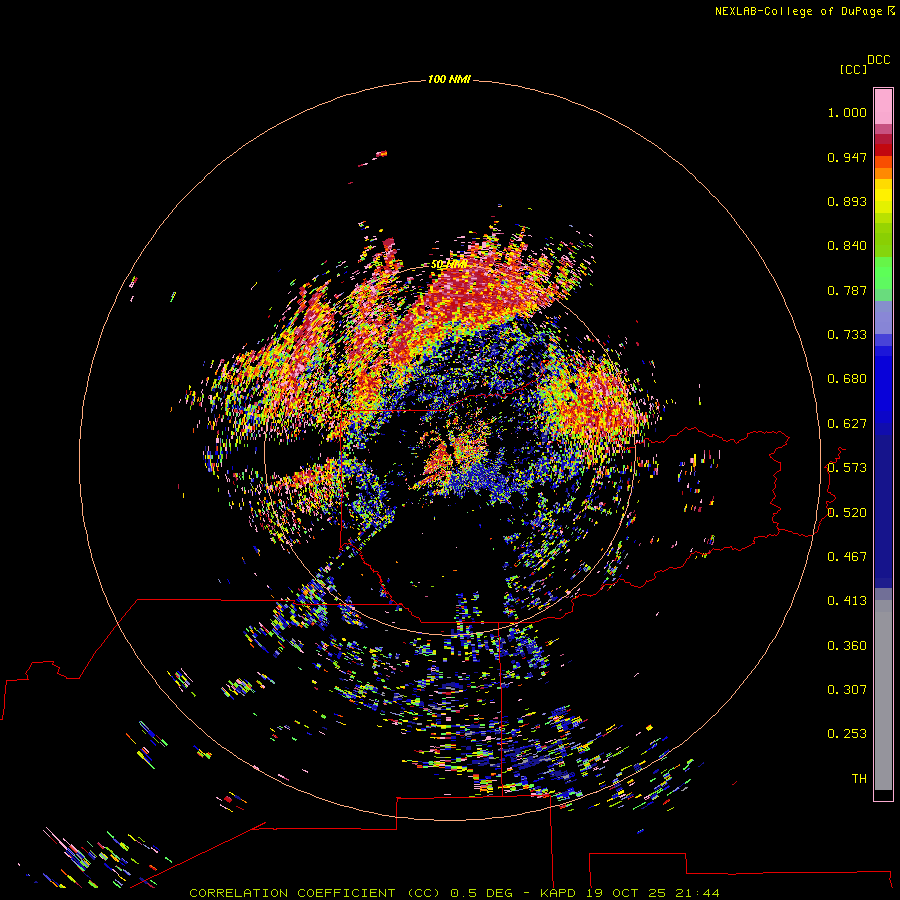The height and width of the screenshot is (900, 900).
Task: Select the lavender colorbar segment
Action: 883,317
